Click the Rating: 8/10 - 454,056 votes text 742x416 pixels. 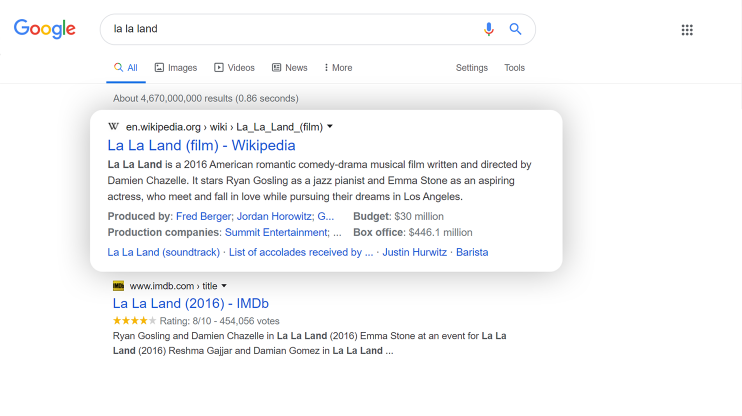[220, 321]
